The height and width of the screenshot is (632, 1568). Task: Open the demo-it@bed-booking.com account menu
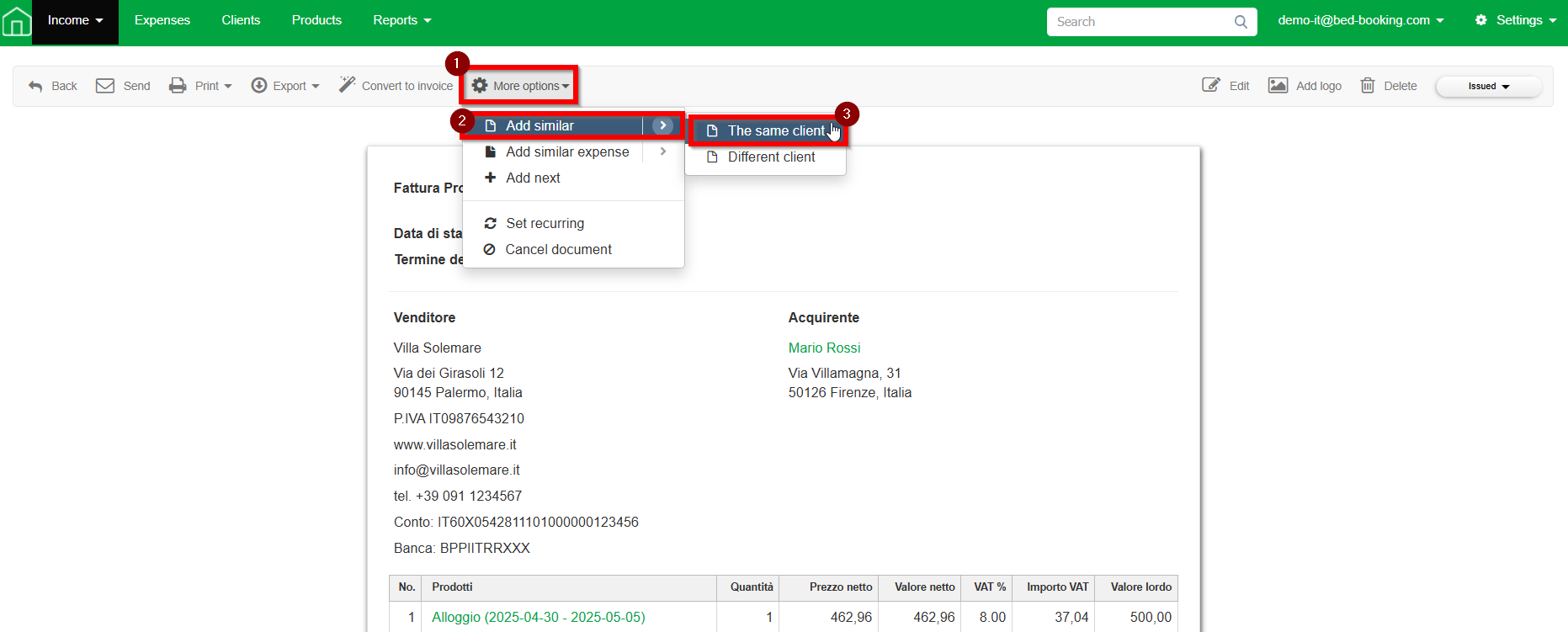click(x=1360, y=20)
